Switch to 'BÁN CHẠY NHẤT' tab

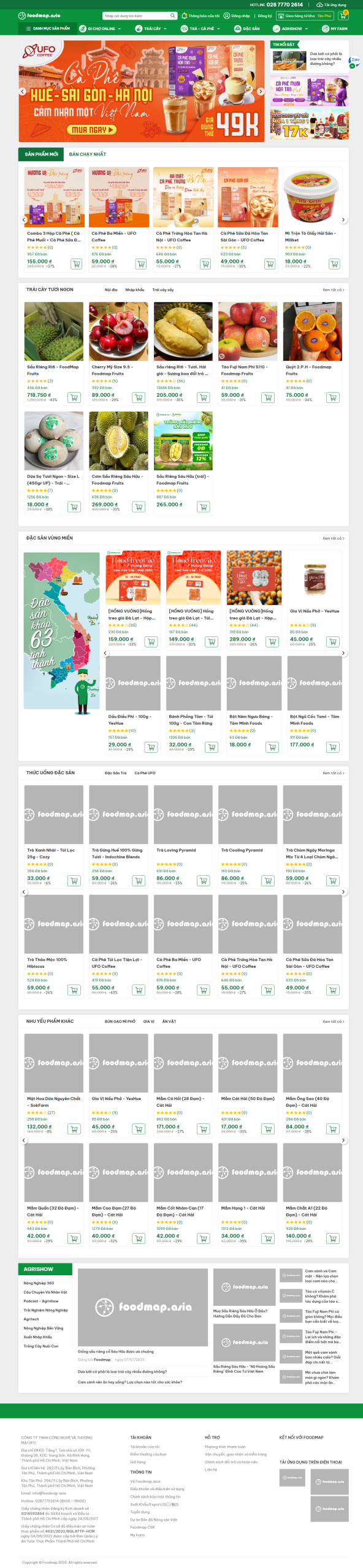click(88, 154)
